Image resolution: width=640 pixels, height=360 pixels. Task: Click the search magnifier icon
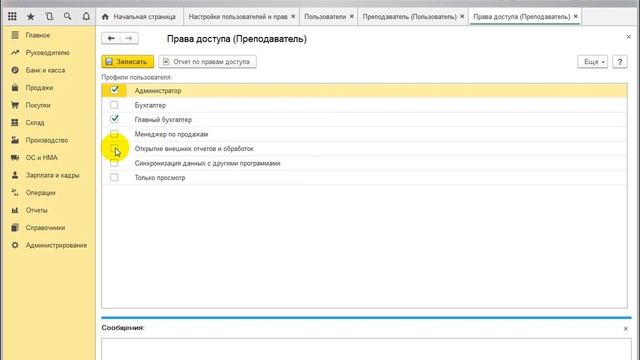(x=68, y=16)
